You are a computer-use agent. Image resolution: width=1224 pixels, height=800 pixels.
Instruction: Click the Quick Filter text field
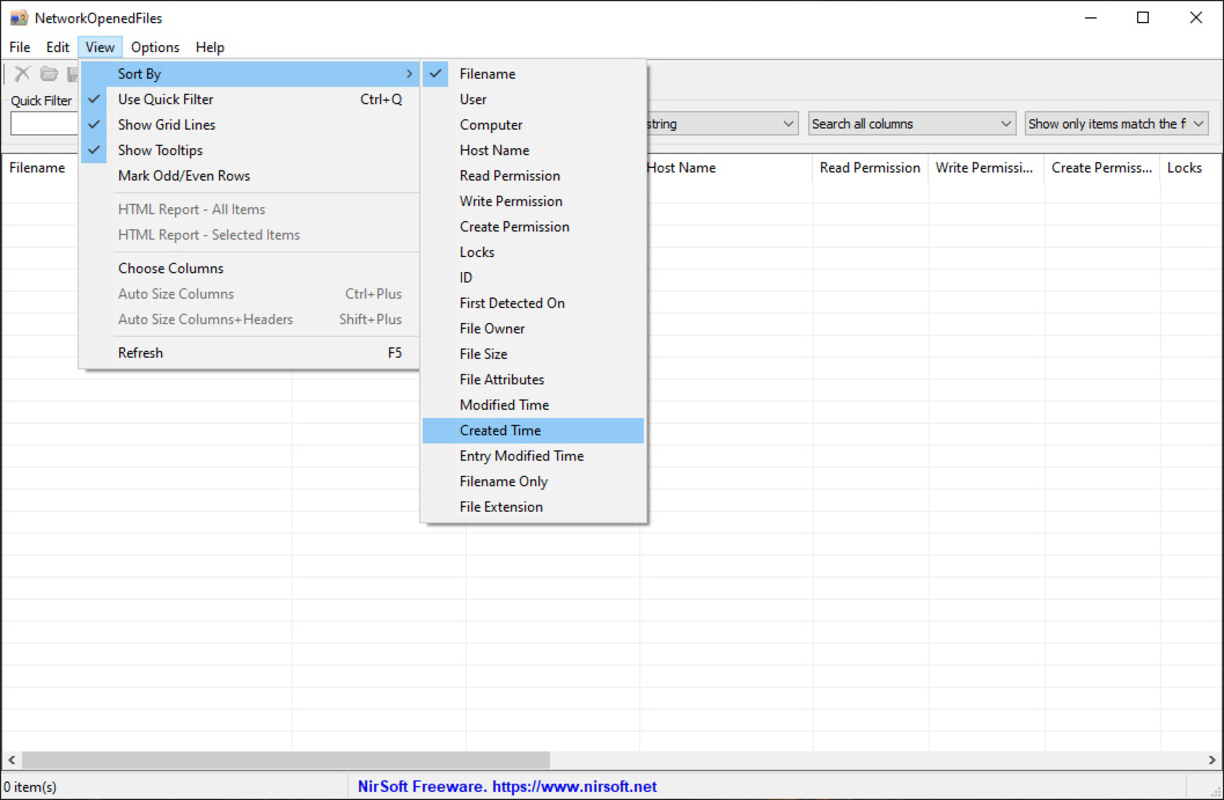pyautogui.click(x=44, y=124)
